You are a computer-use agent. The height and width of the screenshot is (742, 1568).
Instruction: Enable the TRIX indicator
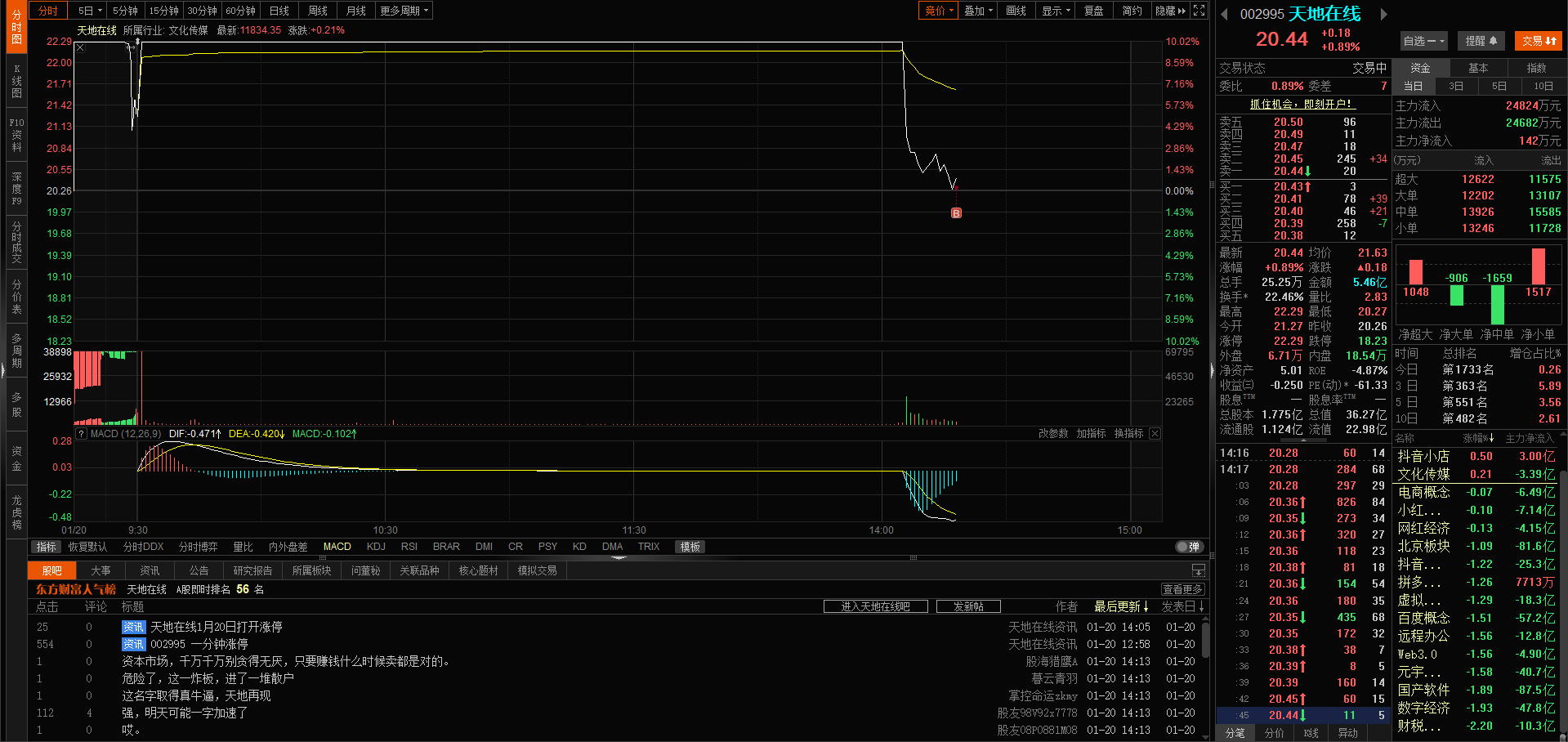click(649, 547)
